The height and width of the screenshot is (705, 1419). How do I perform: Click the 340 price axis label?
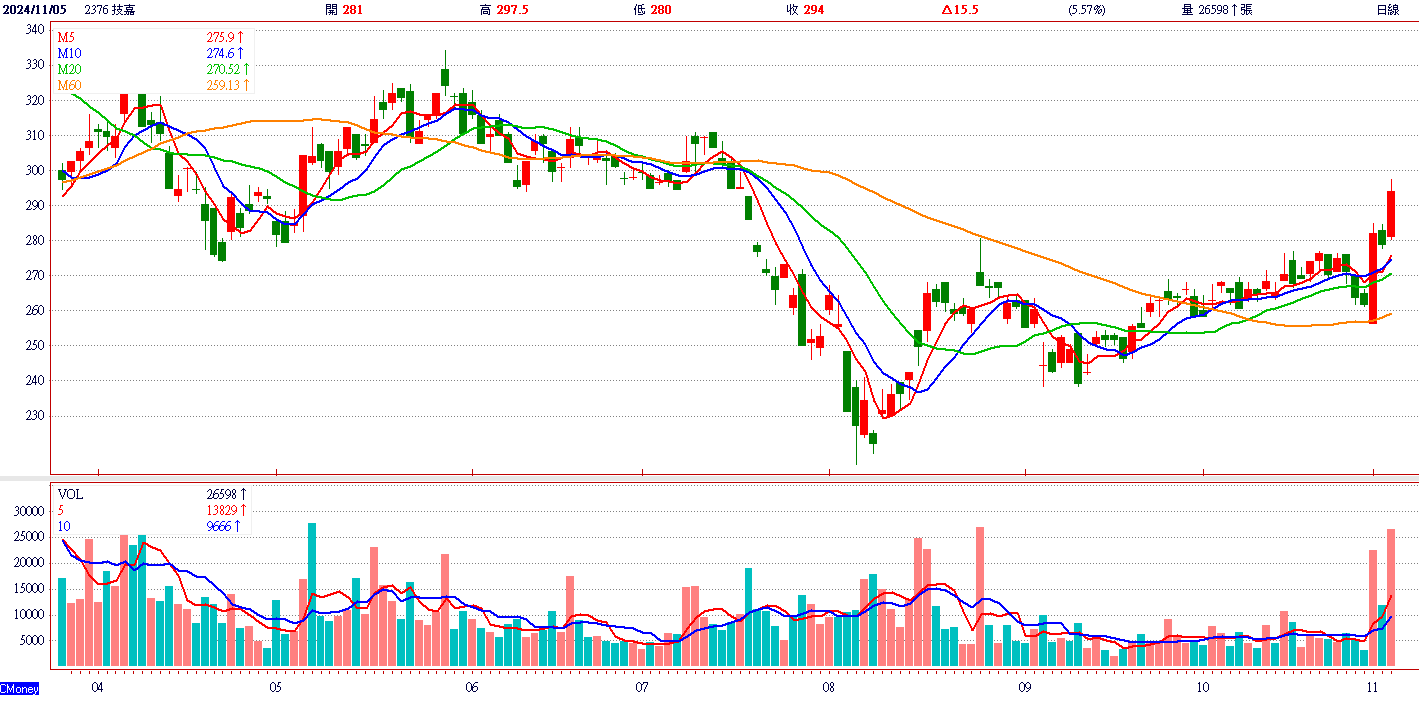coord(34,30)
